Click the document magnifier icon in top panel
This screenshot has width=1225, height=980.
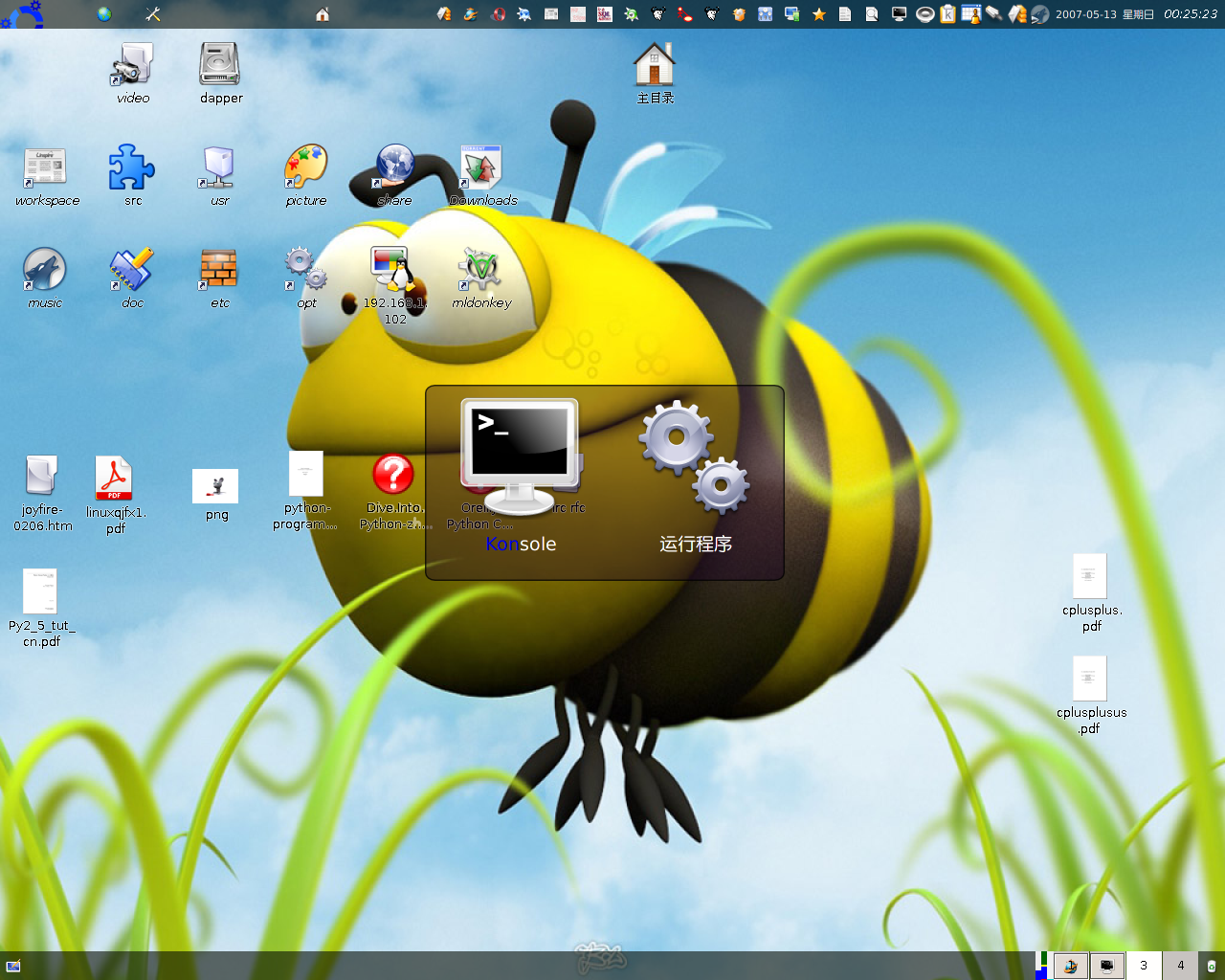tap(872, 14)
